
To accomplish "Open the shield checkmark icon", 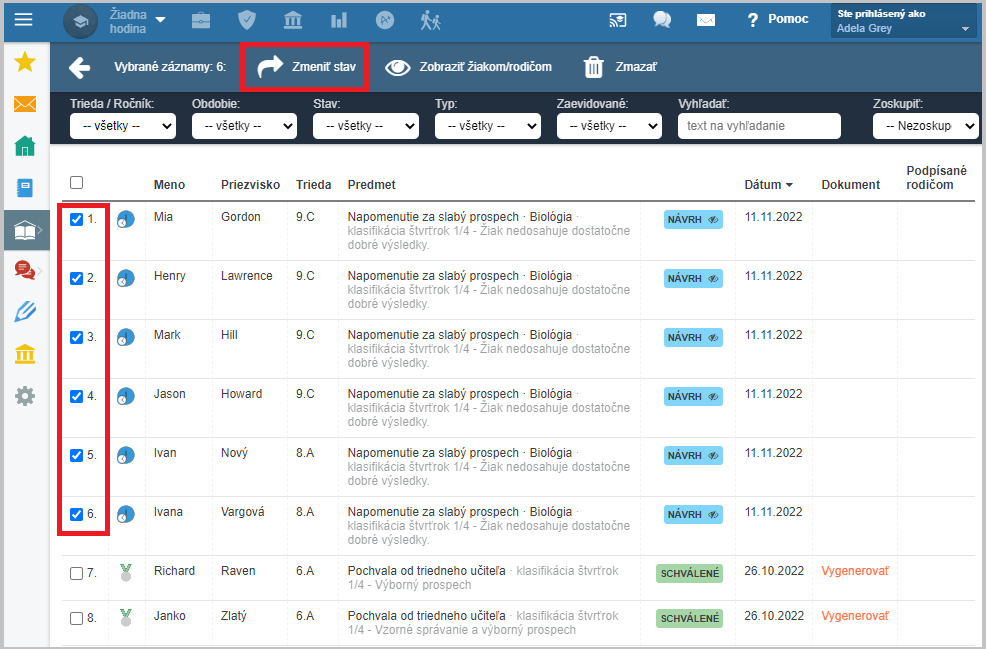I will click(x=247, y=20).
